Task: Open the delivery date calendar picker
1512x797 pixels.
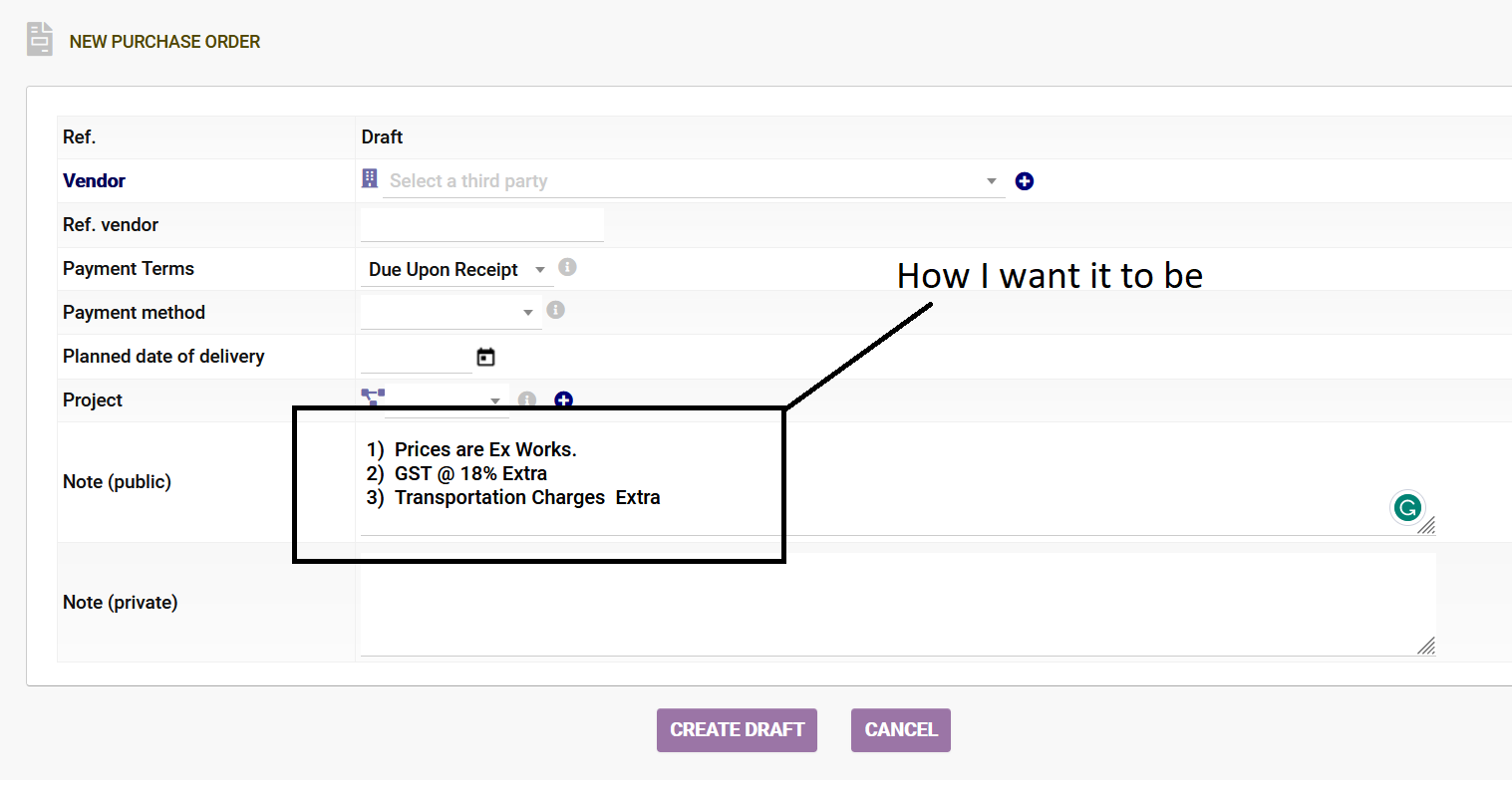Action: click(x=485, y=357)
